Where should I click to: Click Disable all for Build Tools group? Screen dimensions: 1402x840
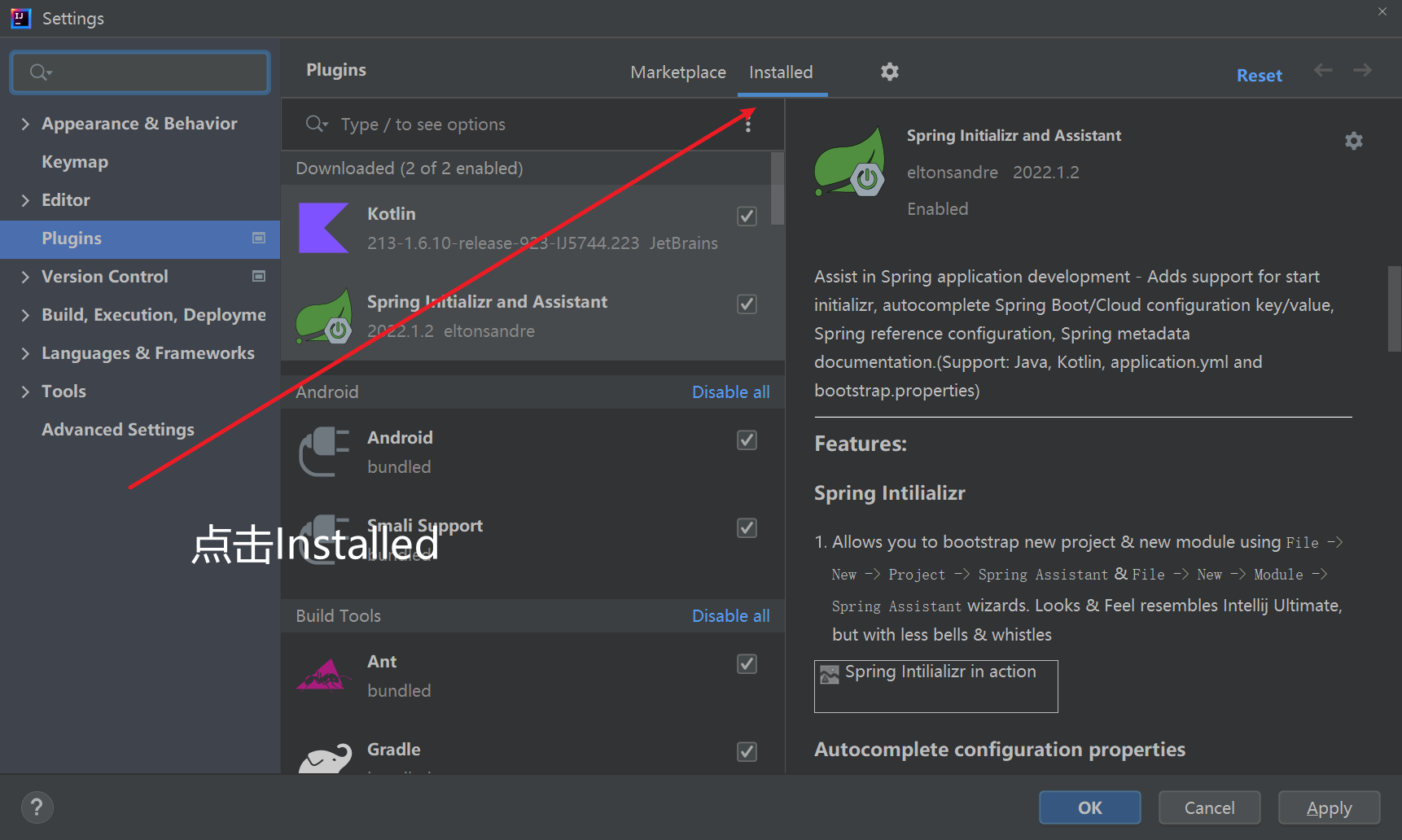(730, 615)
